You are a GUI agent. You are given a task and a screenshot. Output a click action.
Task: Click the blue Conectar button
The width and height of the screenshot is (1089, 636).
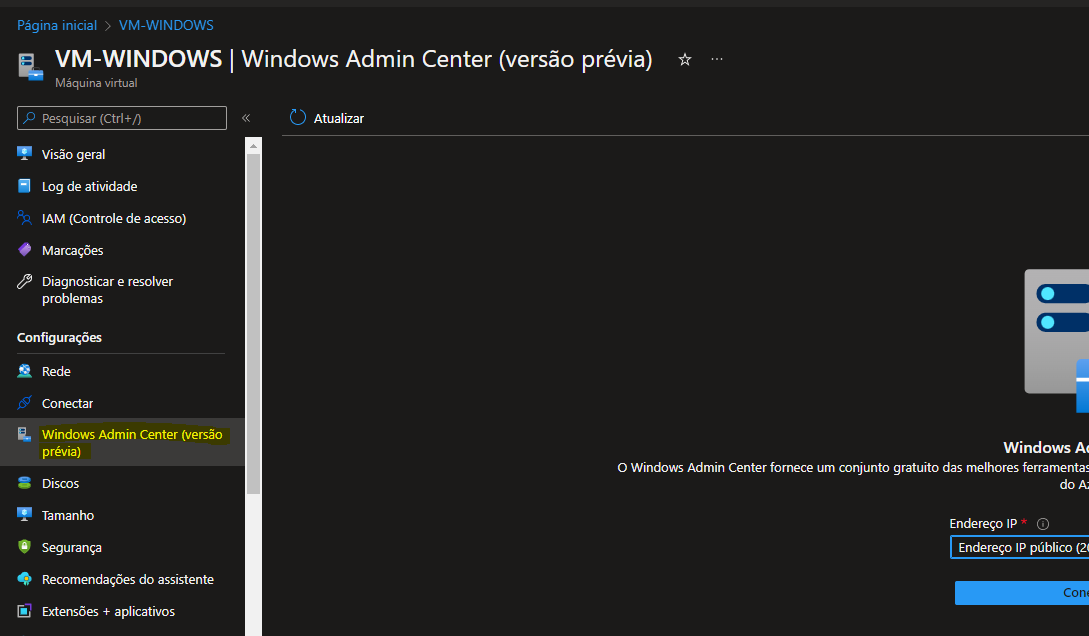(1022, 593)
